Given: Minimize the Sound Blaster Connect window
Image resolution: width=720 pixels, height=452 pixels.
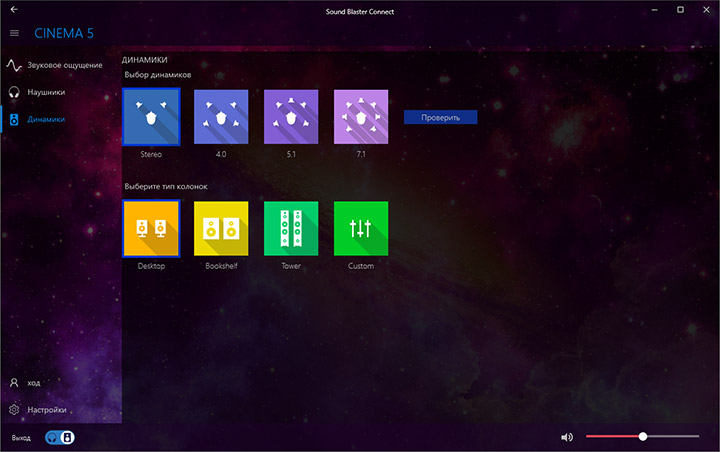Looking at the screenshot, I should (654, 10).
